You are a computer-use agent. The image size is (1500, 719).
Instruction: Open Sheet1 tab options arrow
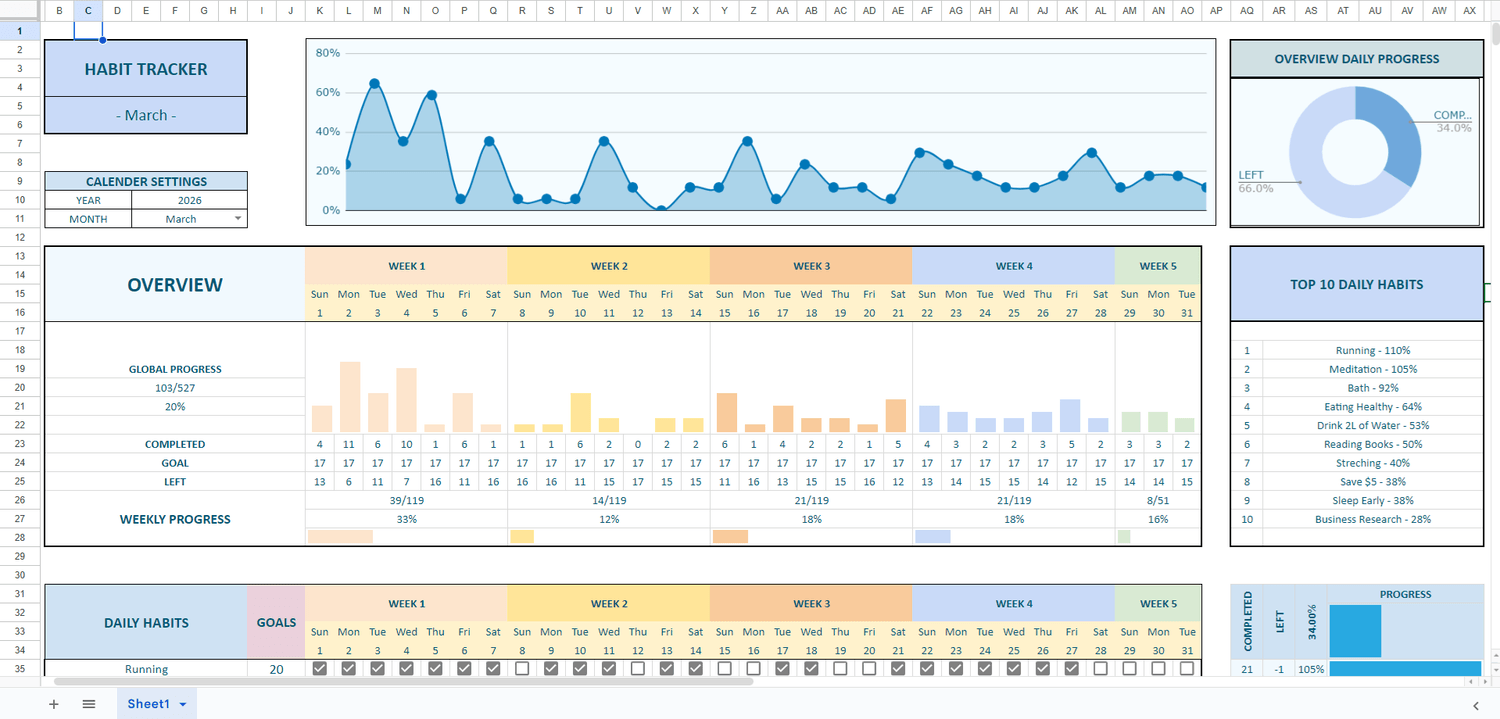point(183,705)
